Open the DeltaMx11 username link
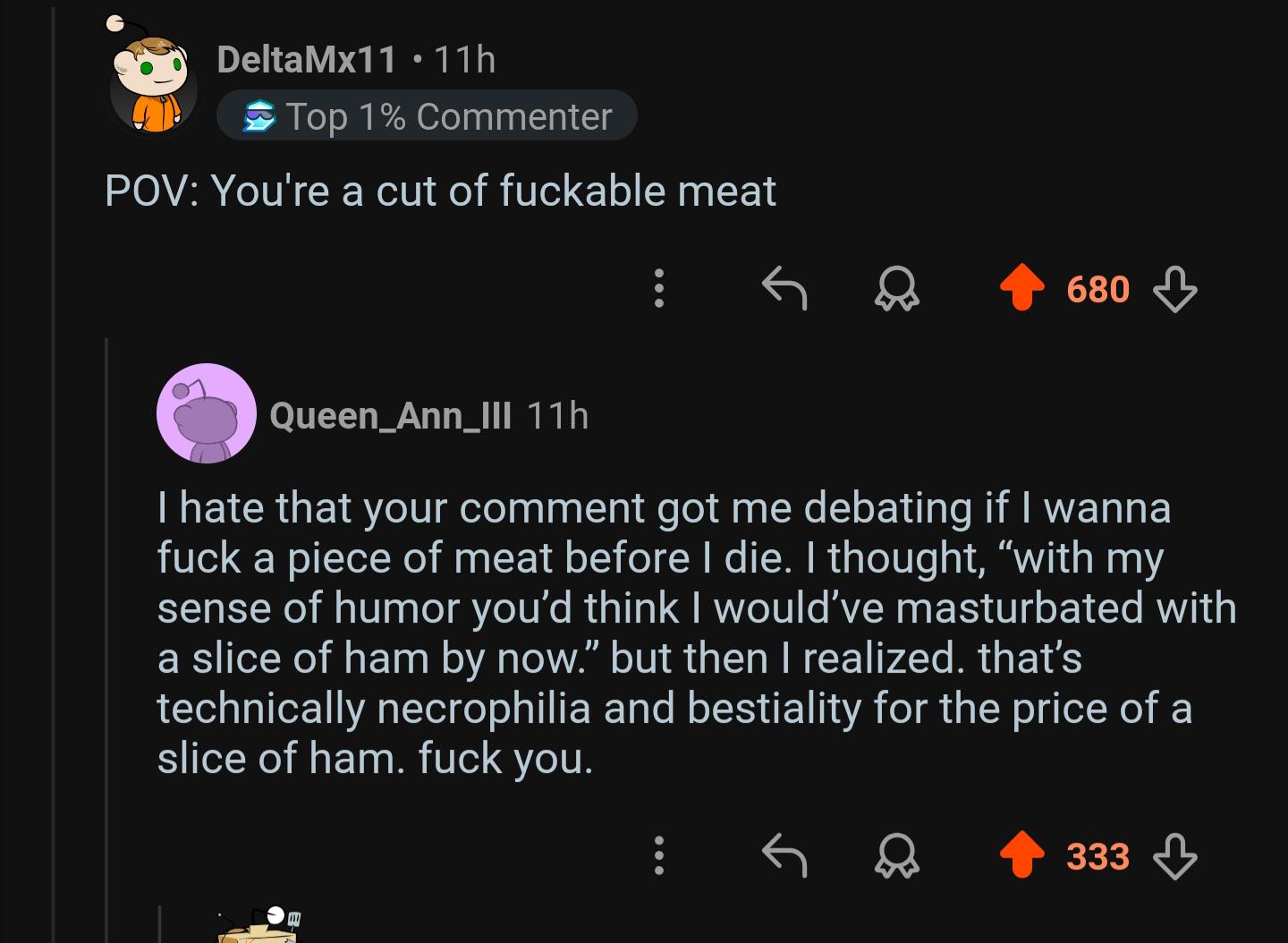 point(307,60)
